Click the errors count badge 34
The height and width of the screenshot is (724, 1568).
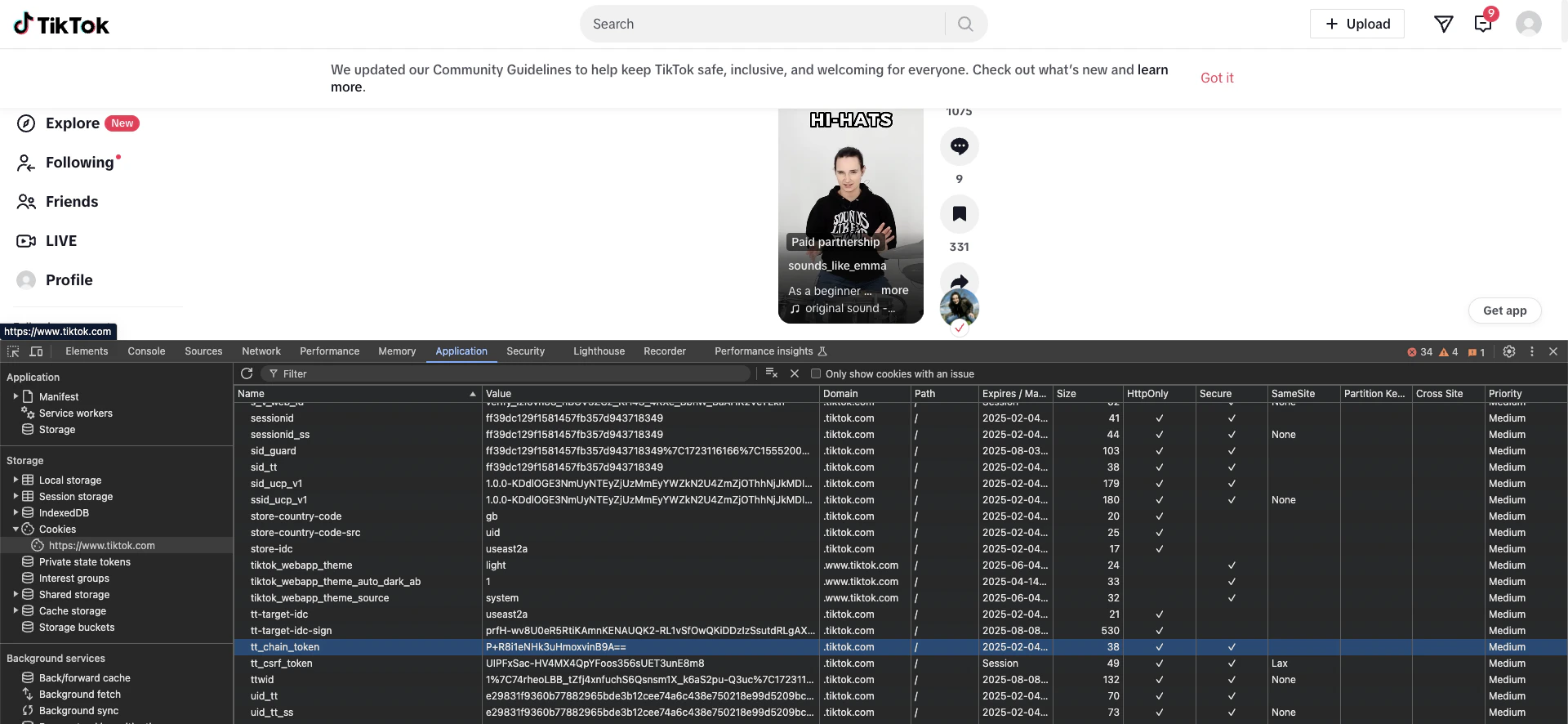(x=1419, y=352)
